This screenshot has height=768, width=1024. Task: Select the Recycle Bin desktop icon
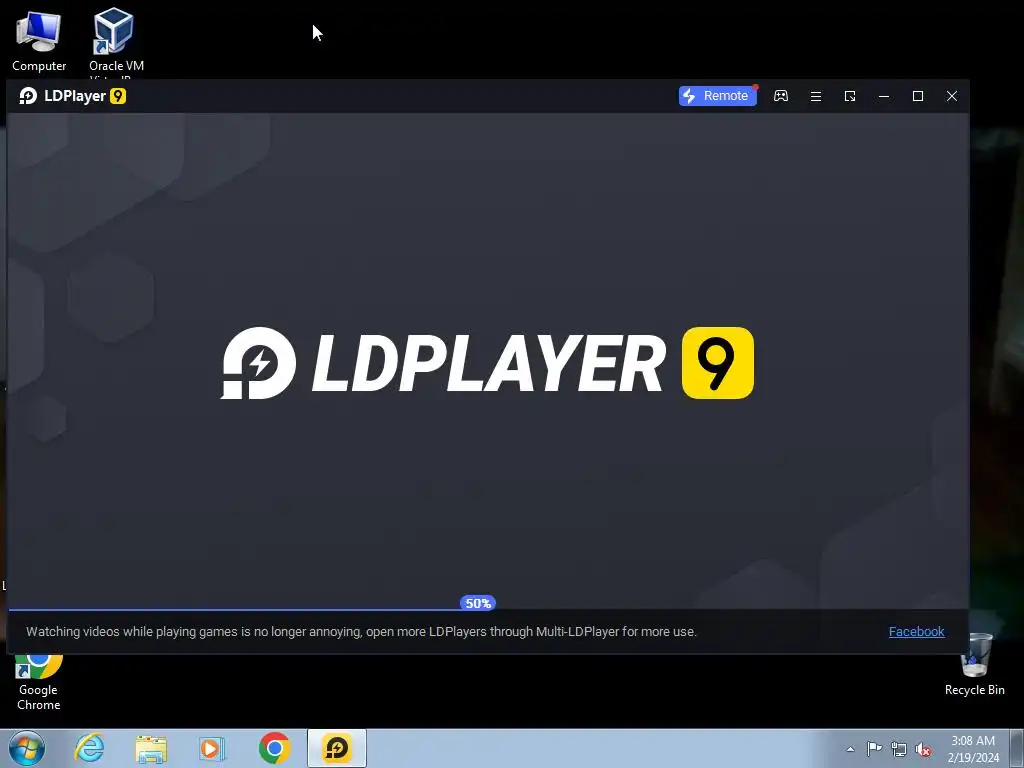coord(974,665)
